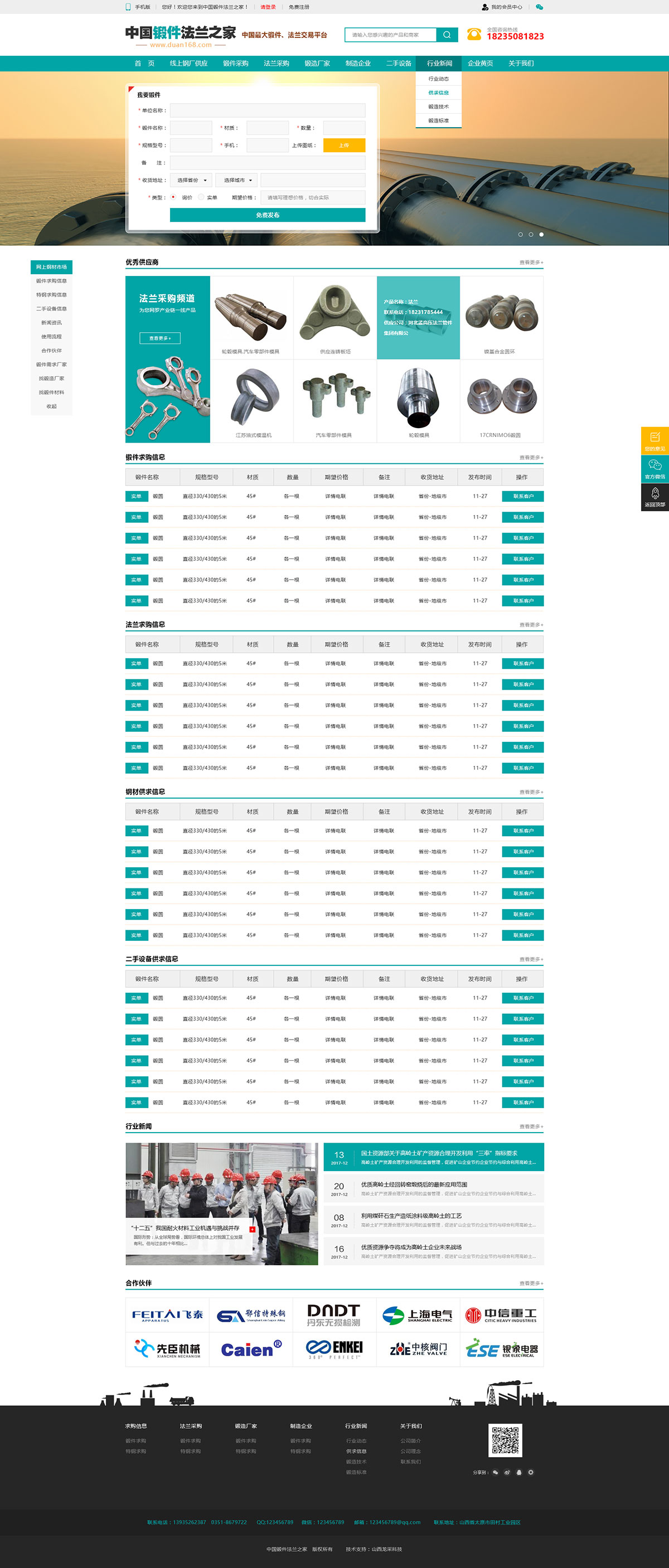669x1568 pixels.
Task: Open the 线上钢厂供应 nav item
Action: point(188,64)
